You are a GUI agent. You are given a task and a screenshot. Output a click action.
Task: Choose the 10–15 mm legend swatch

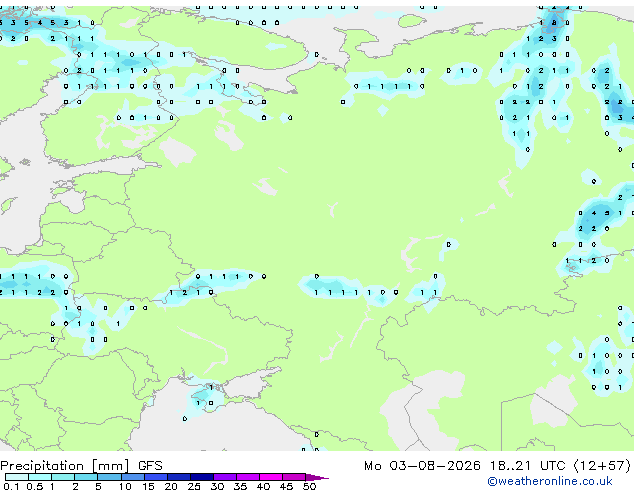(133, 477)
